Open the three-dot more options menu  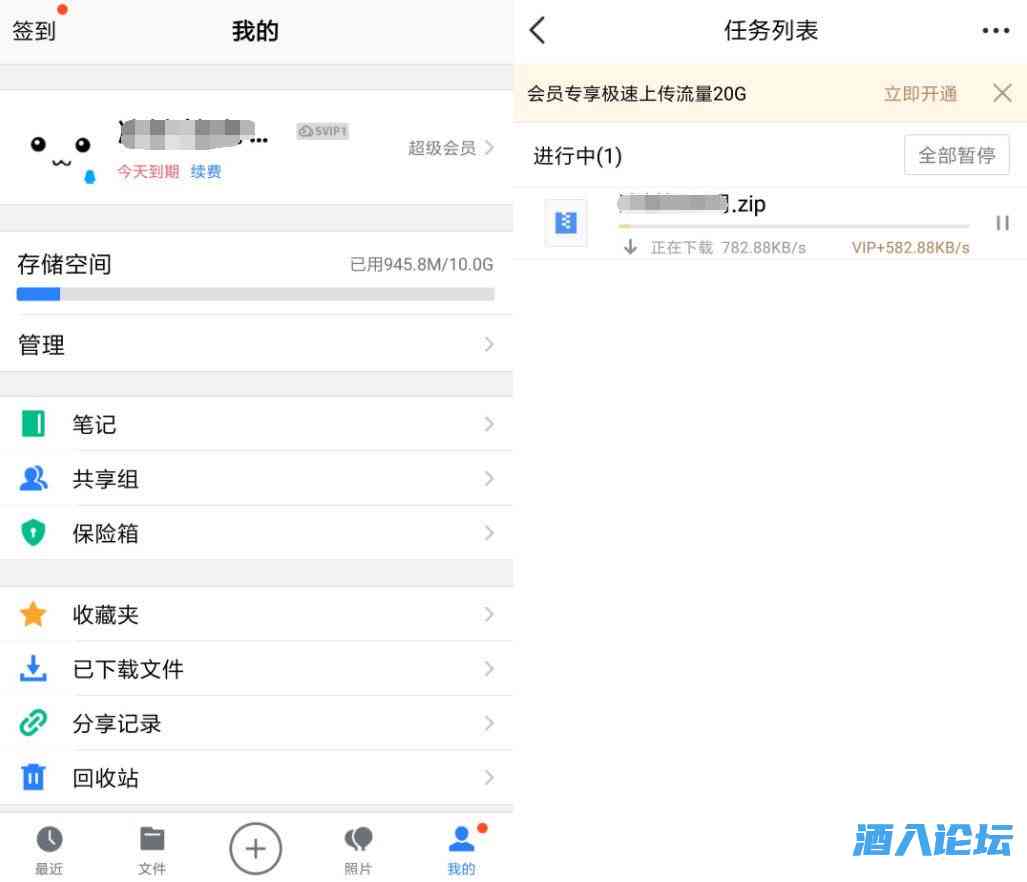click(x=996, y=31)
